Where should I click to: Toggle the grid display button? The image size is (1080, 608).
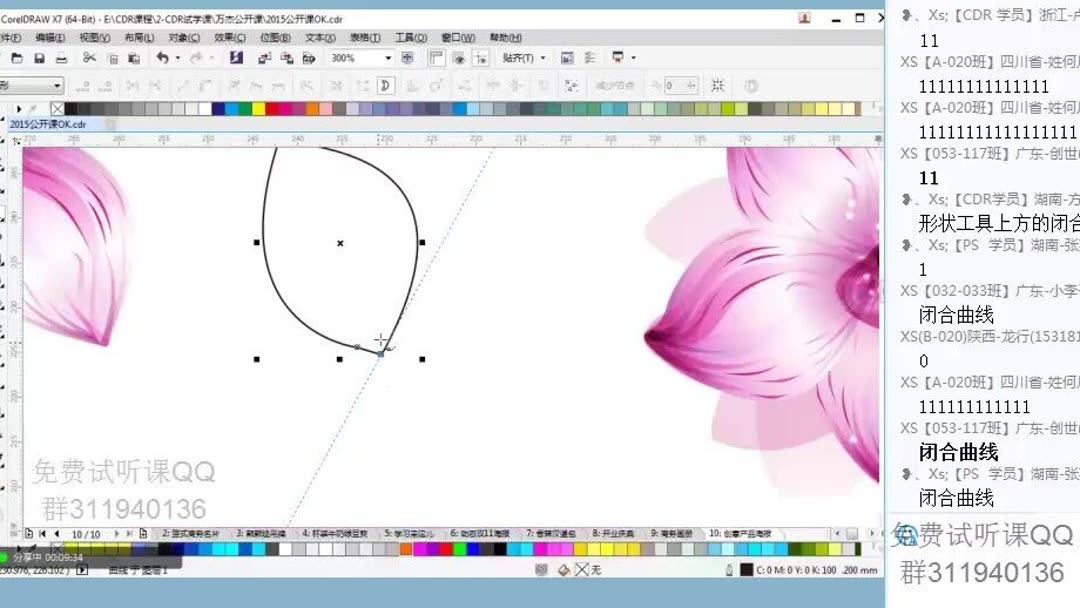tap(460, 58)
